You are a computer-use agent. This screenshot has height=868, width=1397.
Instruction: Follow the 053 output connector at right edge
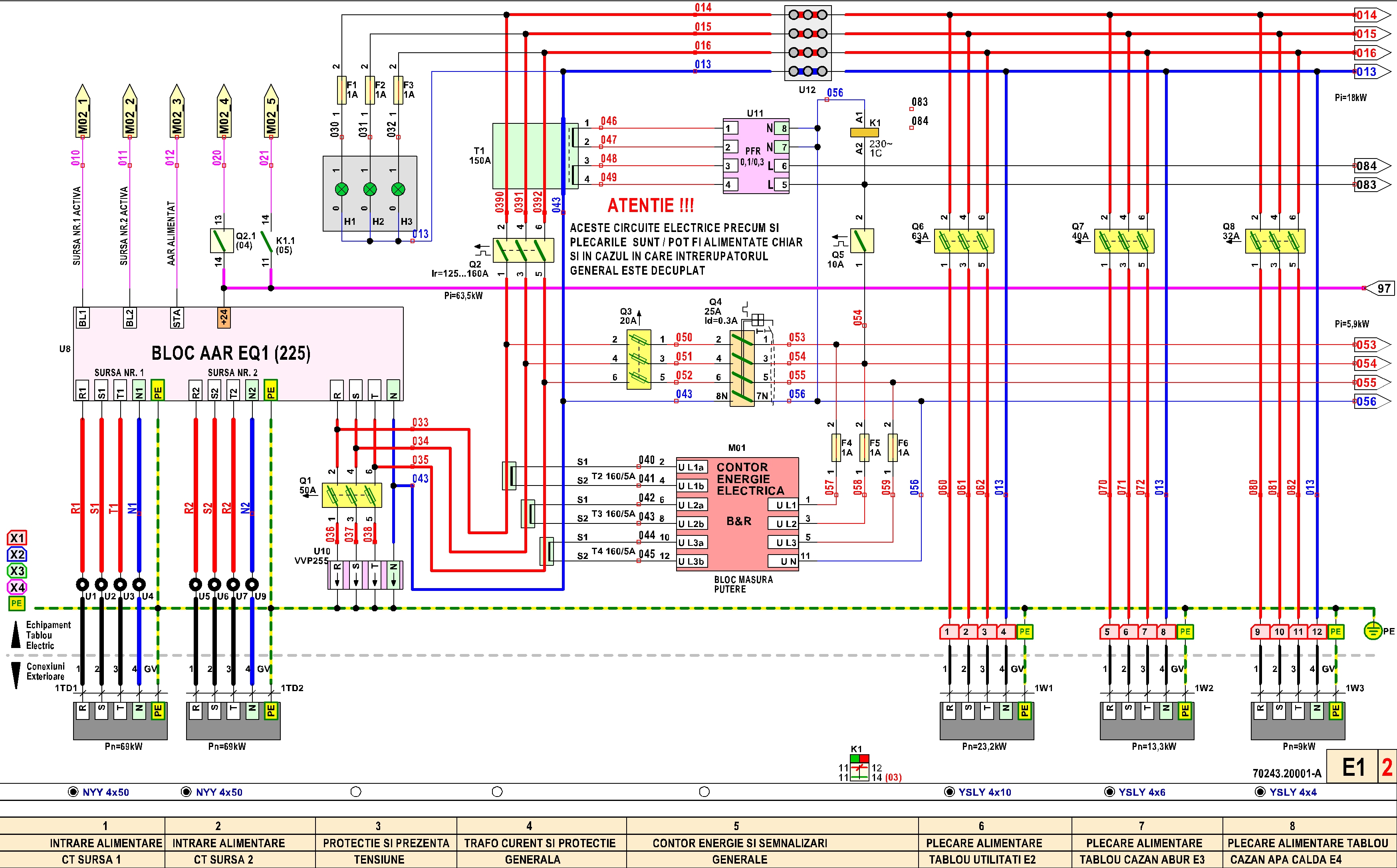pos(1373,345)
